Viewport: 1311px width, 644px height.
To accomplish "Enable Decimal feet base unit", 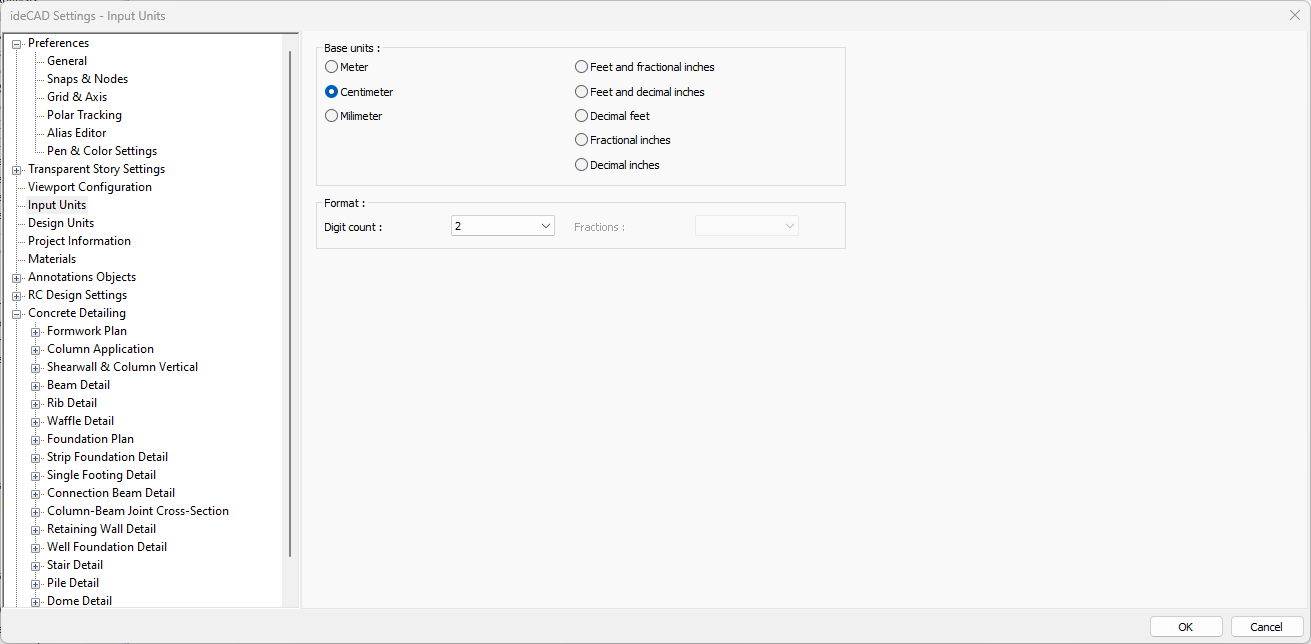I will pos(582,116).
